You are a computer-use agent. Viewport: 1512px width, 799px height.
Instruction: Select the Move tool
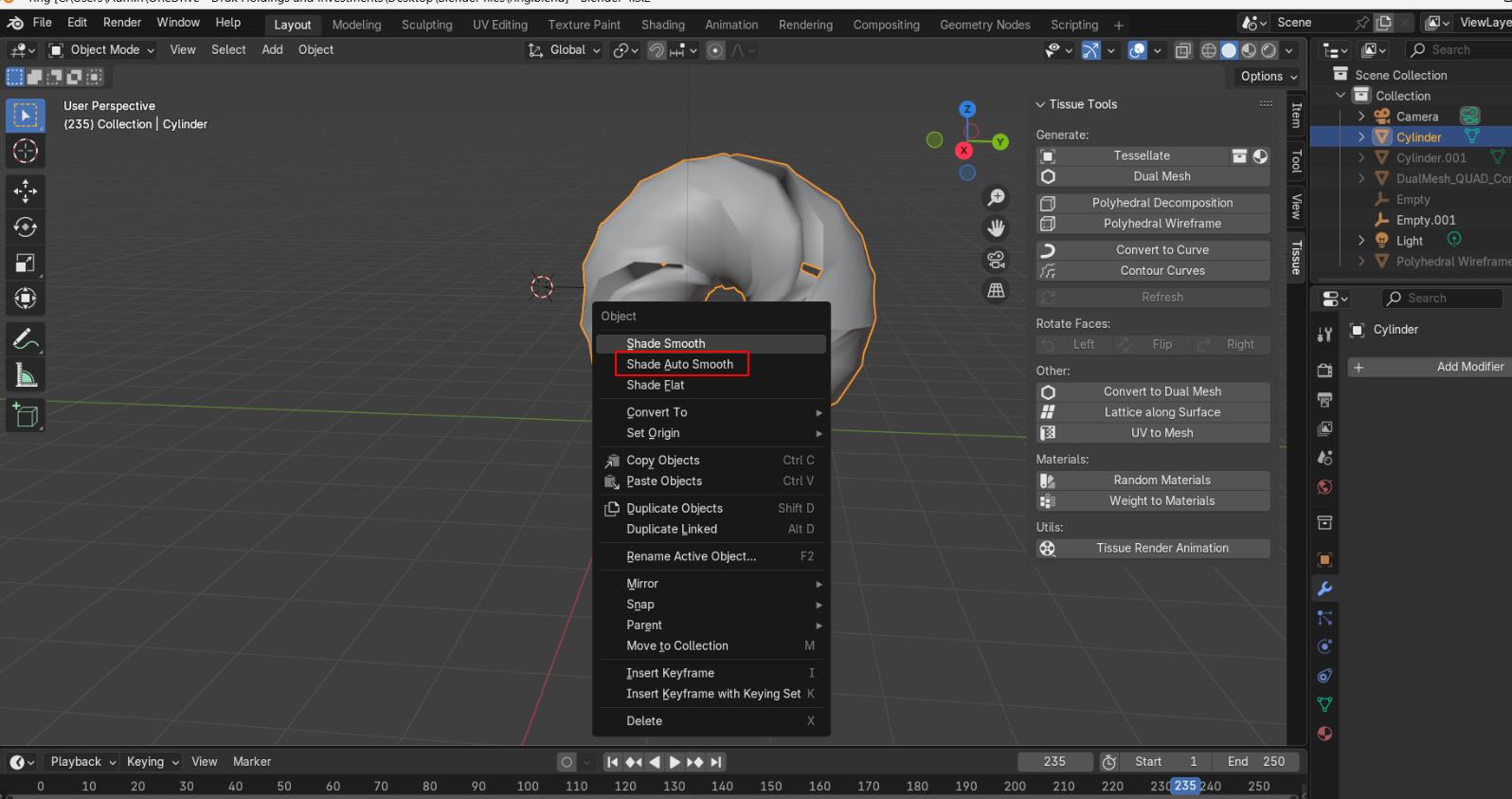coord(26,191)
